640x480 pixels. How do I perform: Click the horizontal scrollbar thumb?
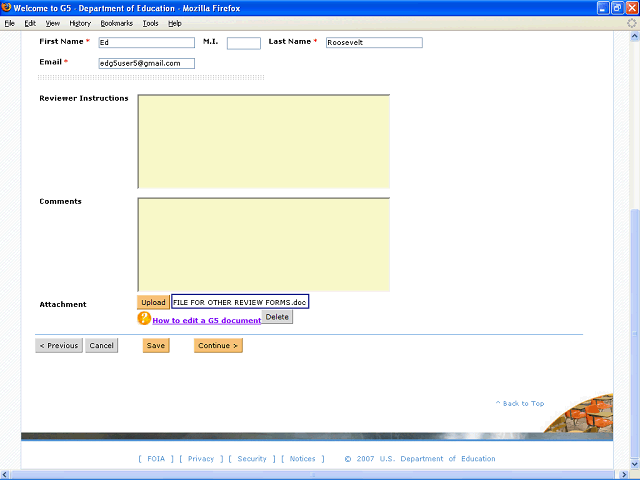(314, 475)
